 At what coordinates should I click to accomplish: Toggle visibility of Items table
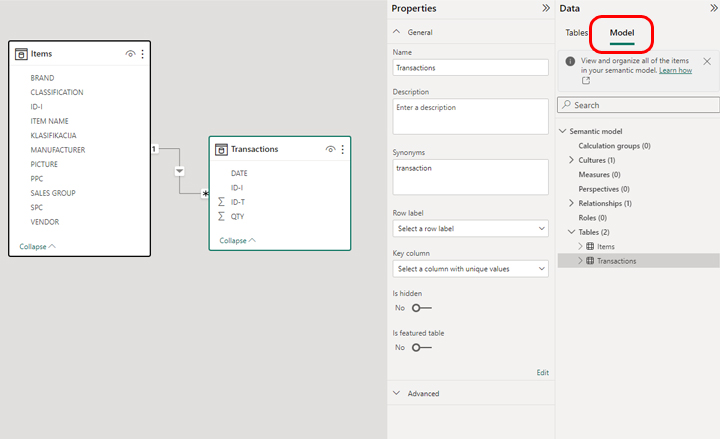[x=131, y=54]
